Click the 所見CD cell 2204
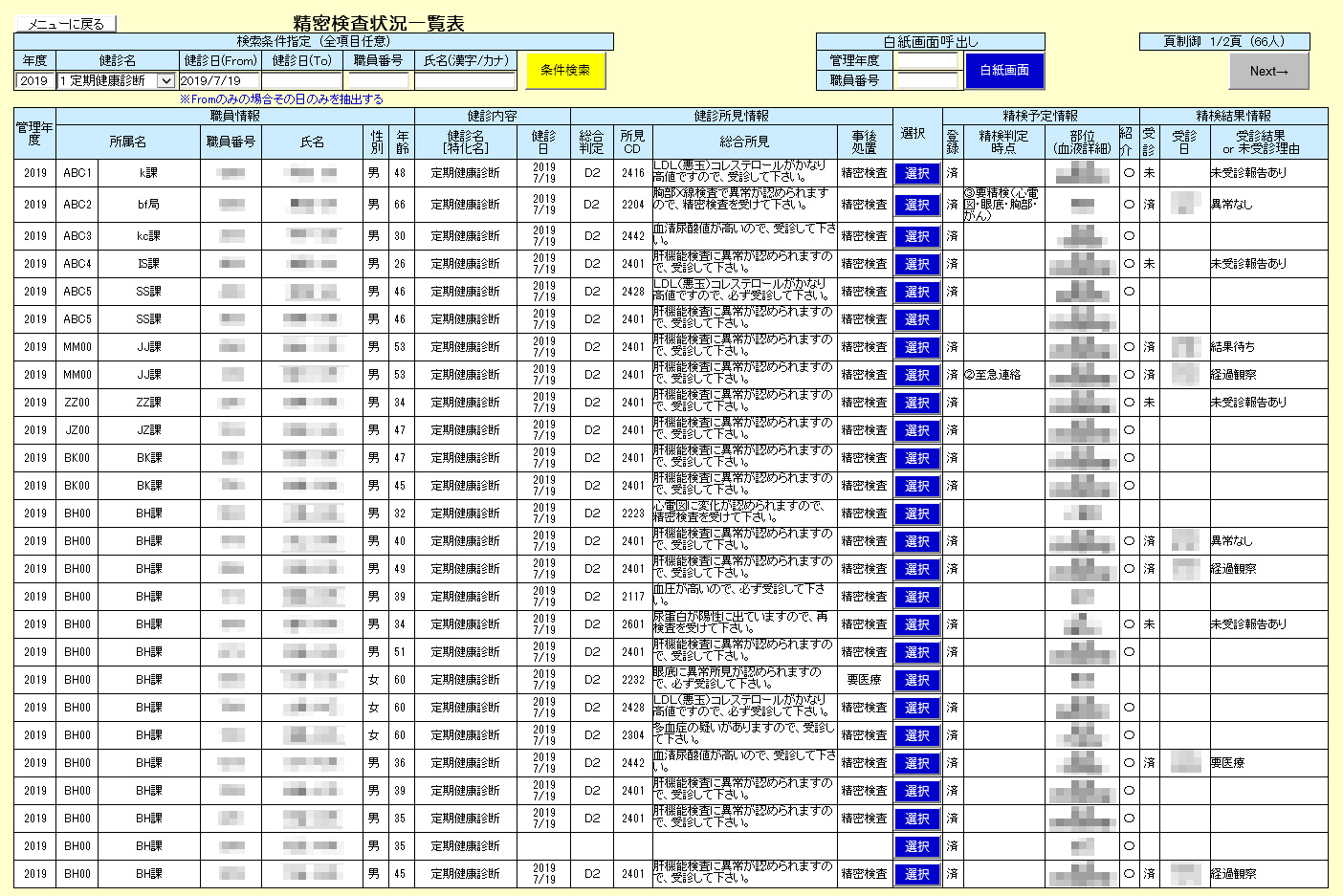This screenshot has height=896, width=1343. 632,205
